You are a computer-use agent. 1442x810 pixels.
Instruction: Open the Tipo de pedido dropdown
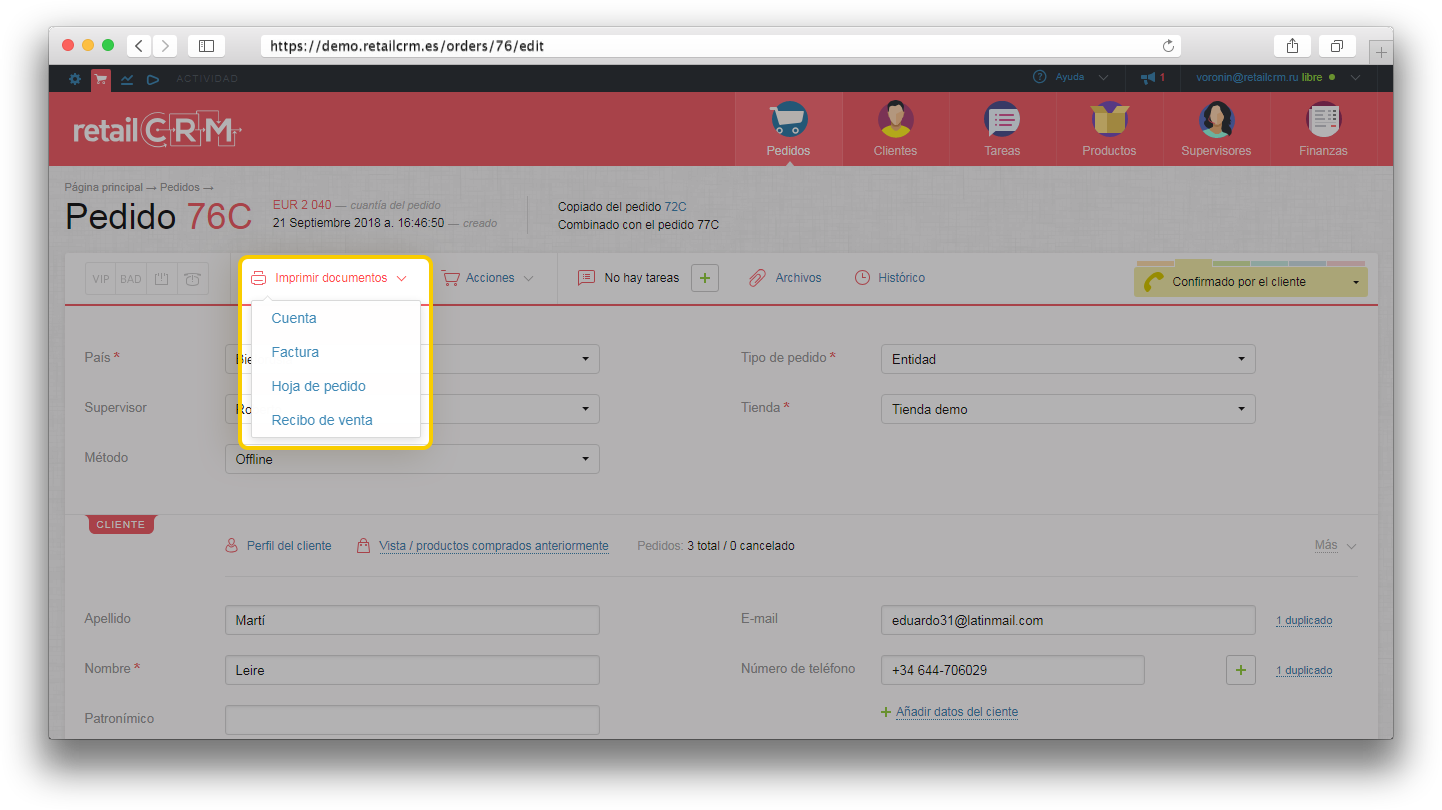[1067, 359]
